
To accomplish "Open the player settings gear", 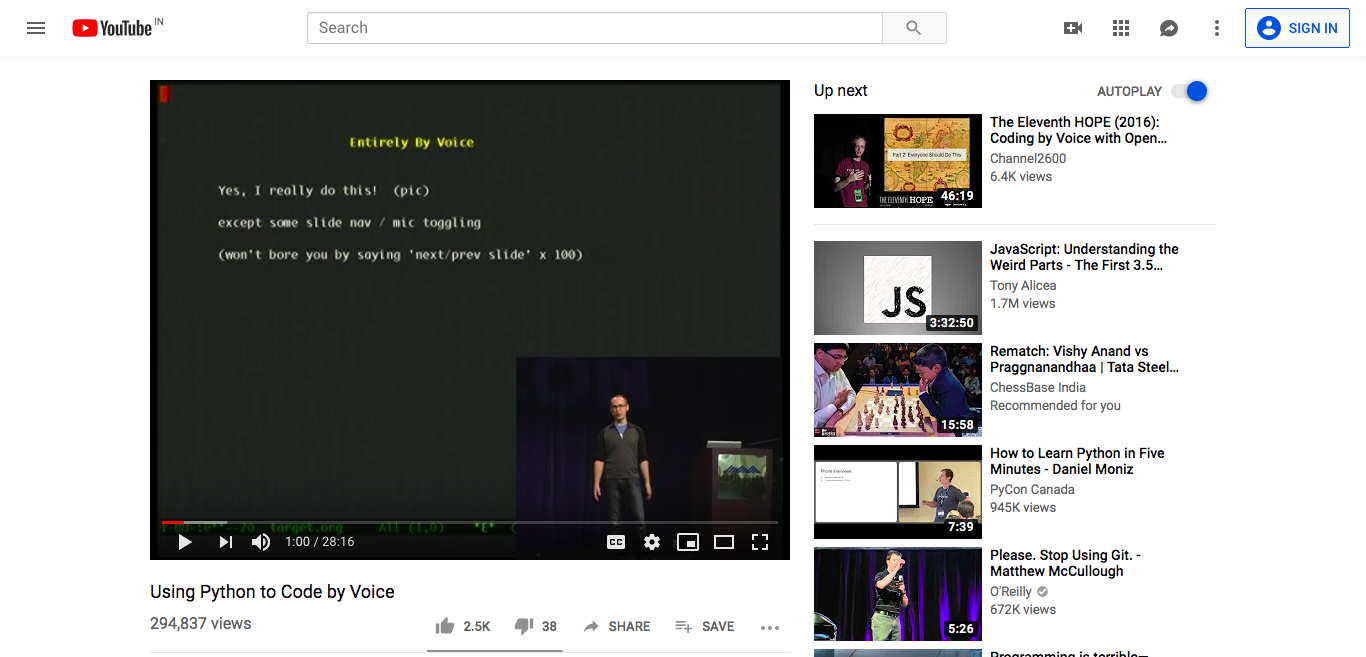I will 652,542.
